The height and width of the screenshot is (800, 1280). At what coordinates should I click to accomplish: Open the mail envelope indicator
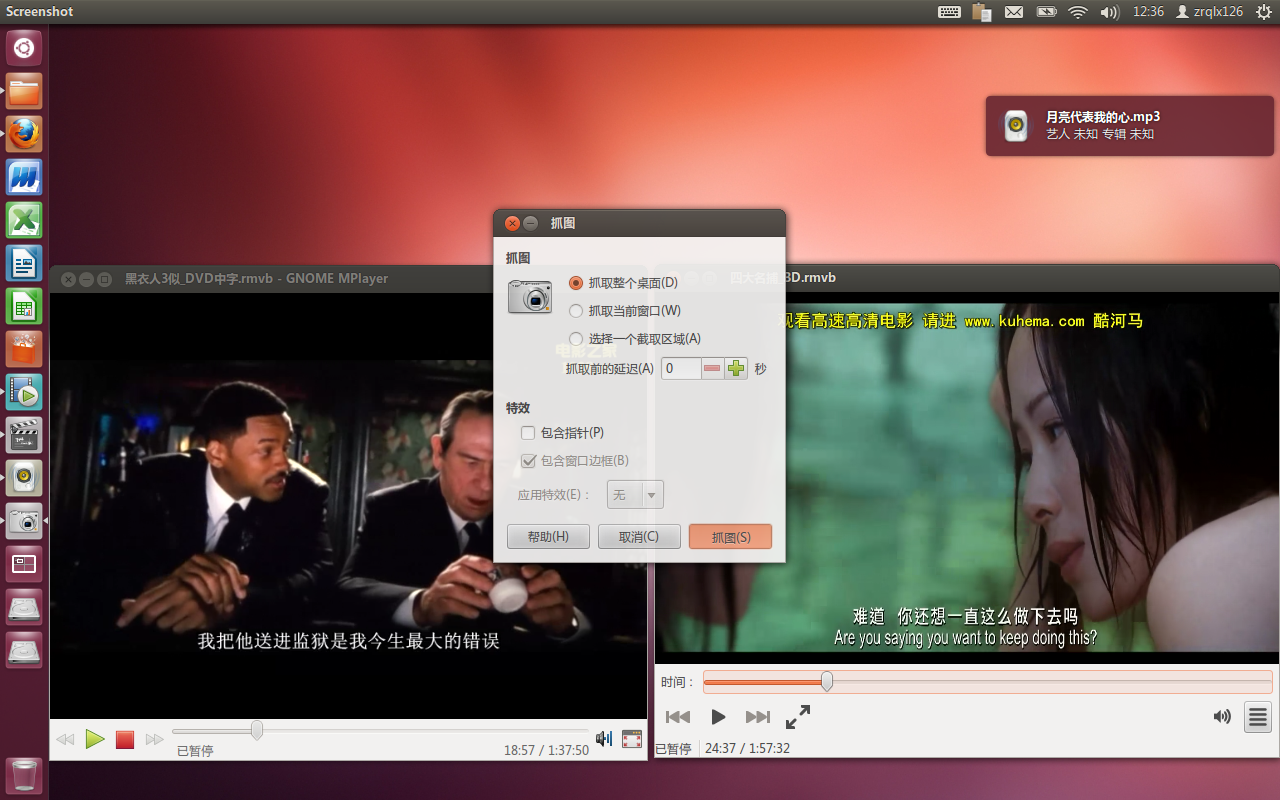click(x=1014, y=12)
